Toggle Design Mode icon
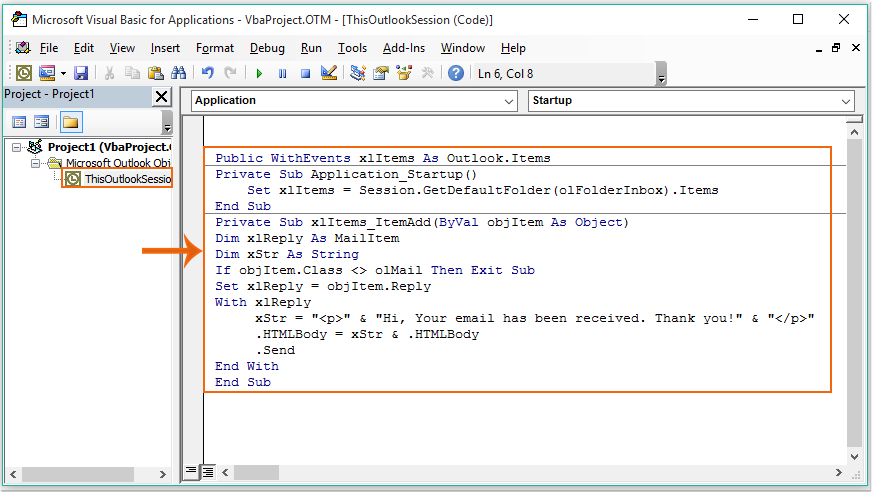This screenshot has height=492, width=872. pos(328,73)
